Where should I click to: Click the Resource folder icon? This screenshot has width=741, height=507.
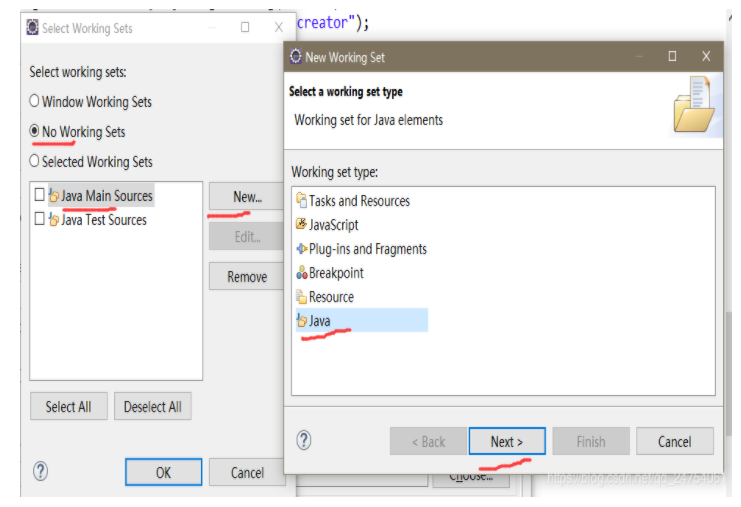tap(302, 297)
